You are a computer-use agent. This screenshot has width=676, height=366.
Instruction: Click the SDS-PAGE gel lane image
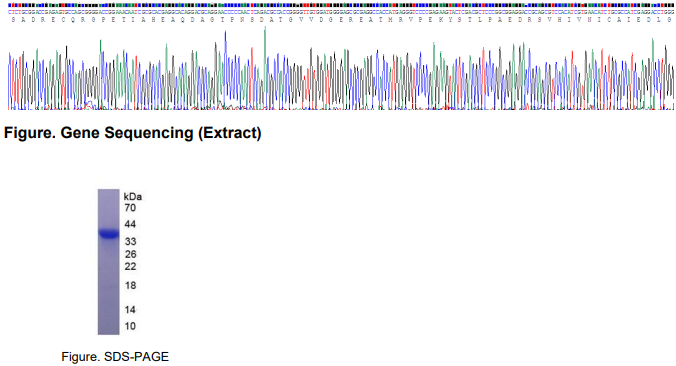(109, 262)
